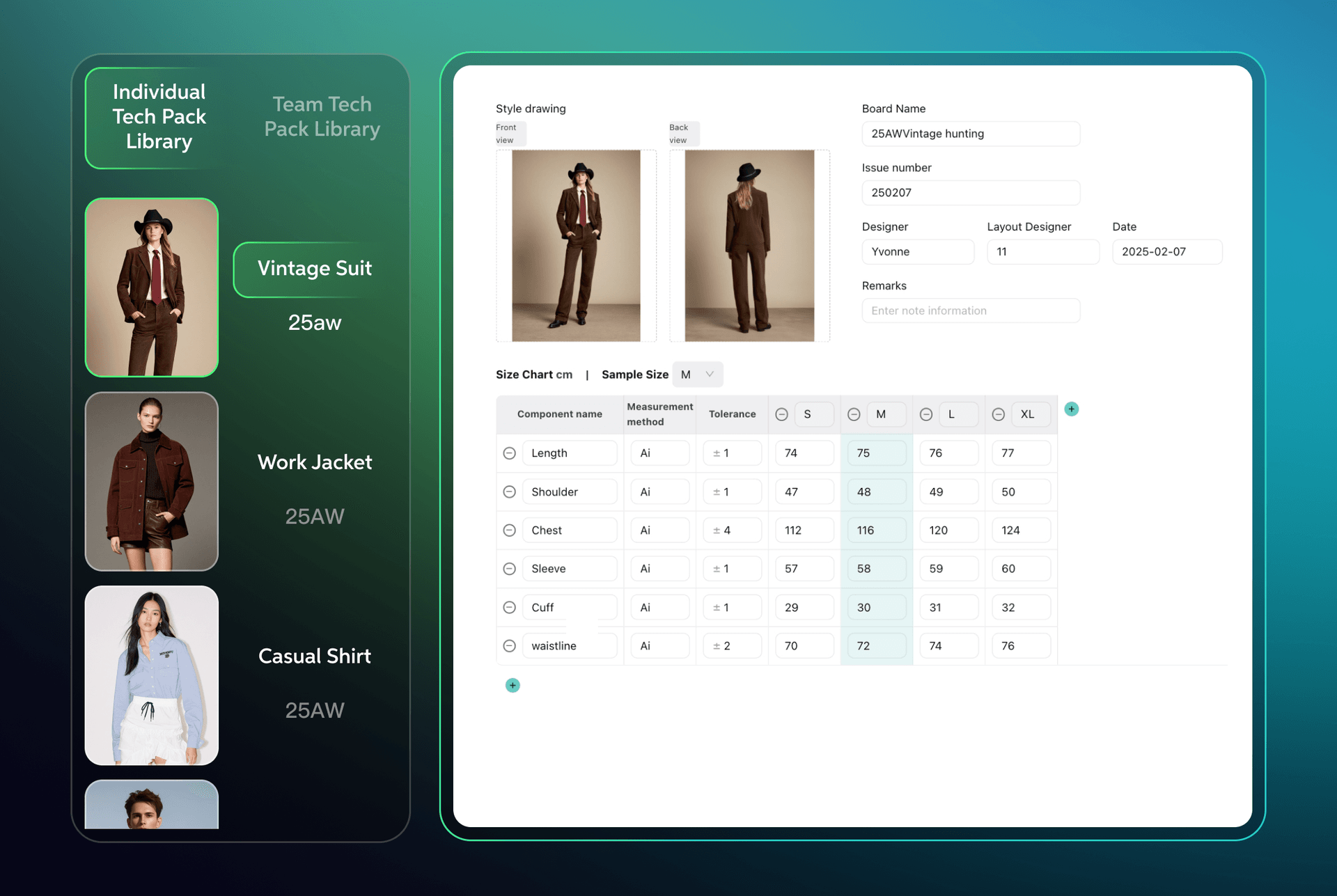Delete the XL size column via minus icon

(x=998, y=414)
